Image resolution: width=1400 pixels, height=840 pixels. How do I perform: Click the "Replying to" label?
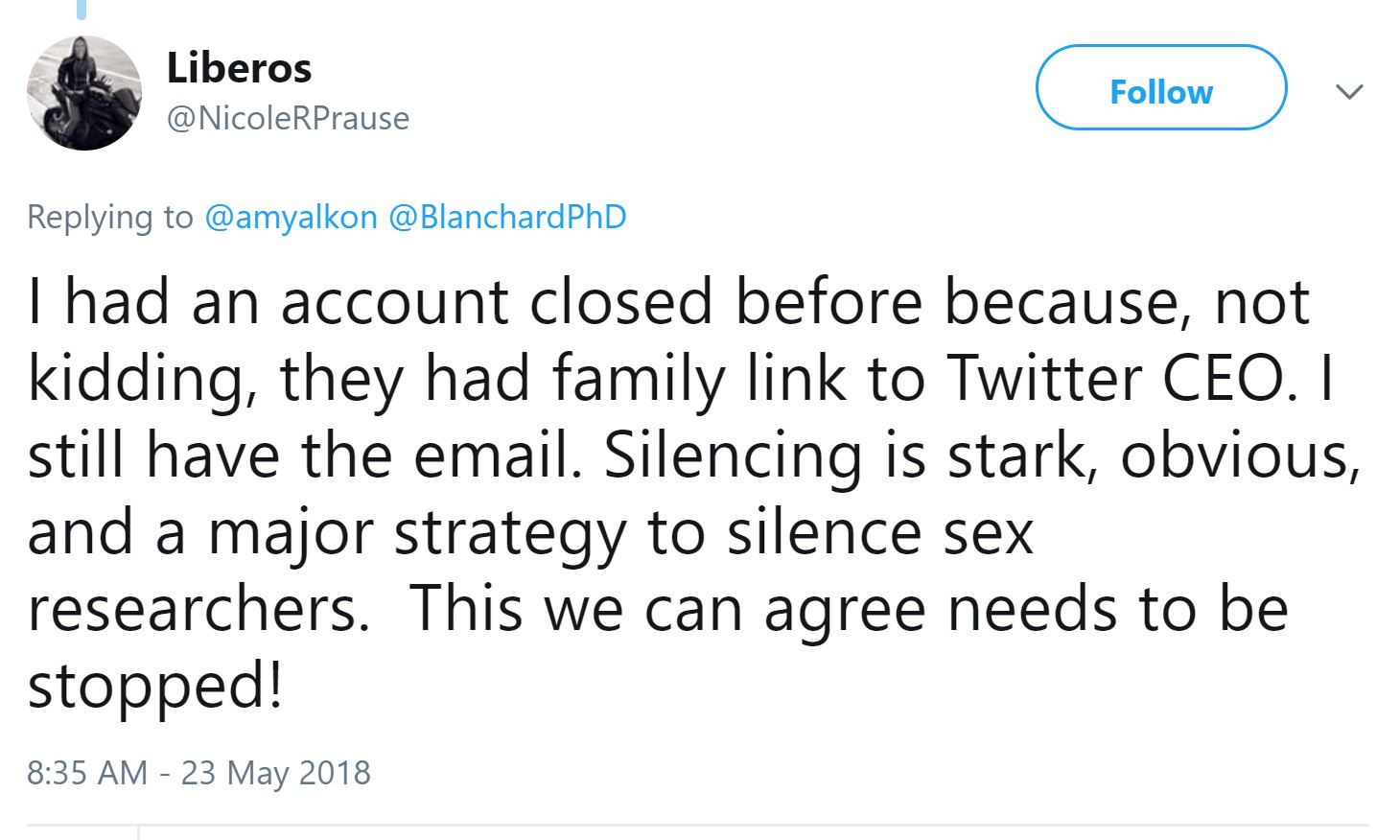[x=109, y=217]
